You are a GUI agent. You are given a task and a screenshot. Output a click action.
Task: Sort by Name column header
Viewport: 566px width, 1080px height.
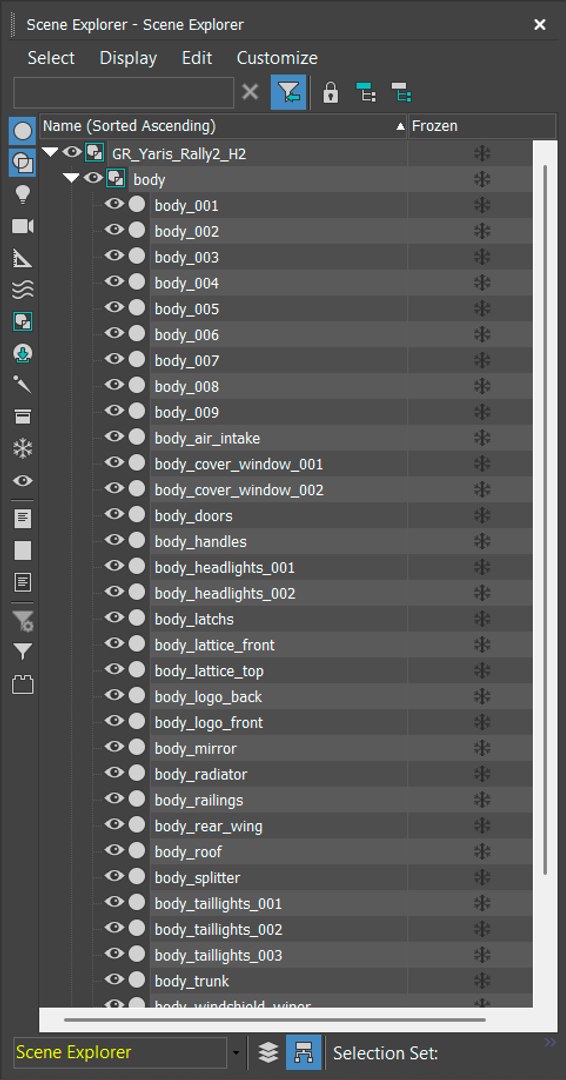[223, 126]
